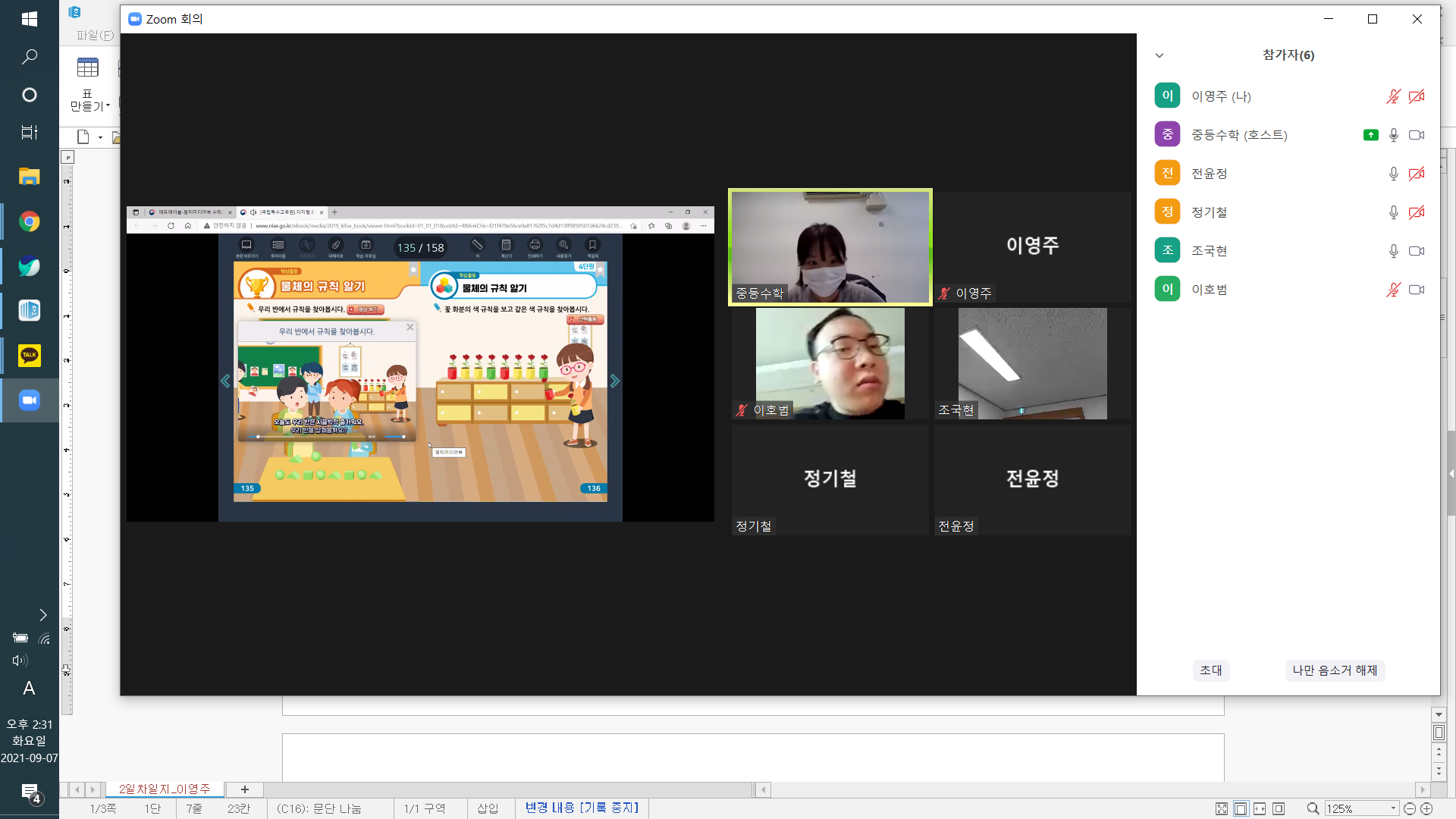Select the 이호범 video thumbnail
Image resolution: width=1456 pixels, height=819 pixels.
[830, 363]
